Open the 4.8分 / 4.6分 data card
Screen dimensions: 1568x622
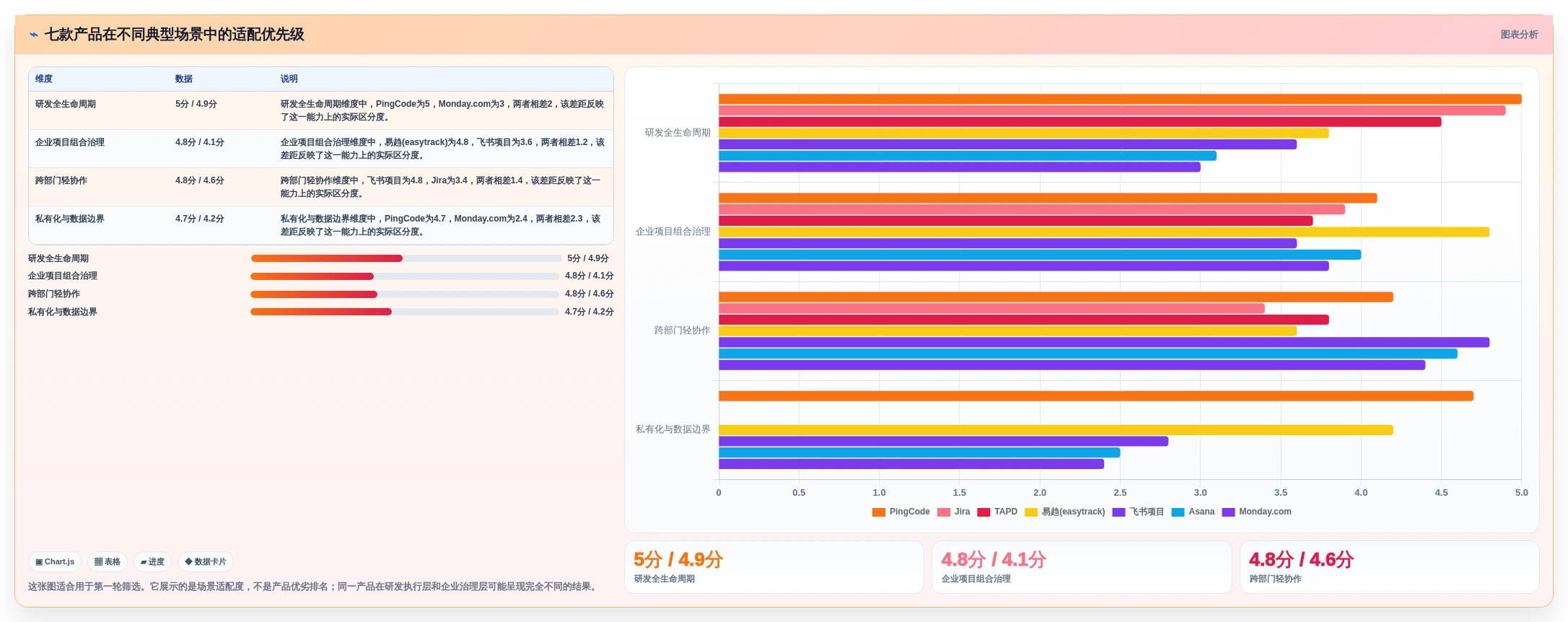pos(1389,567)
